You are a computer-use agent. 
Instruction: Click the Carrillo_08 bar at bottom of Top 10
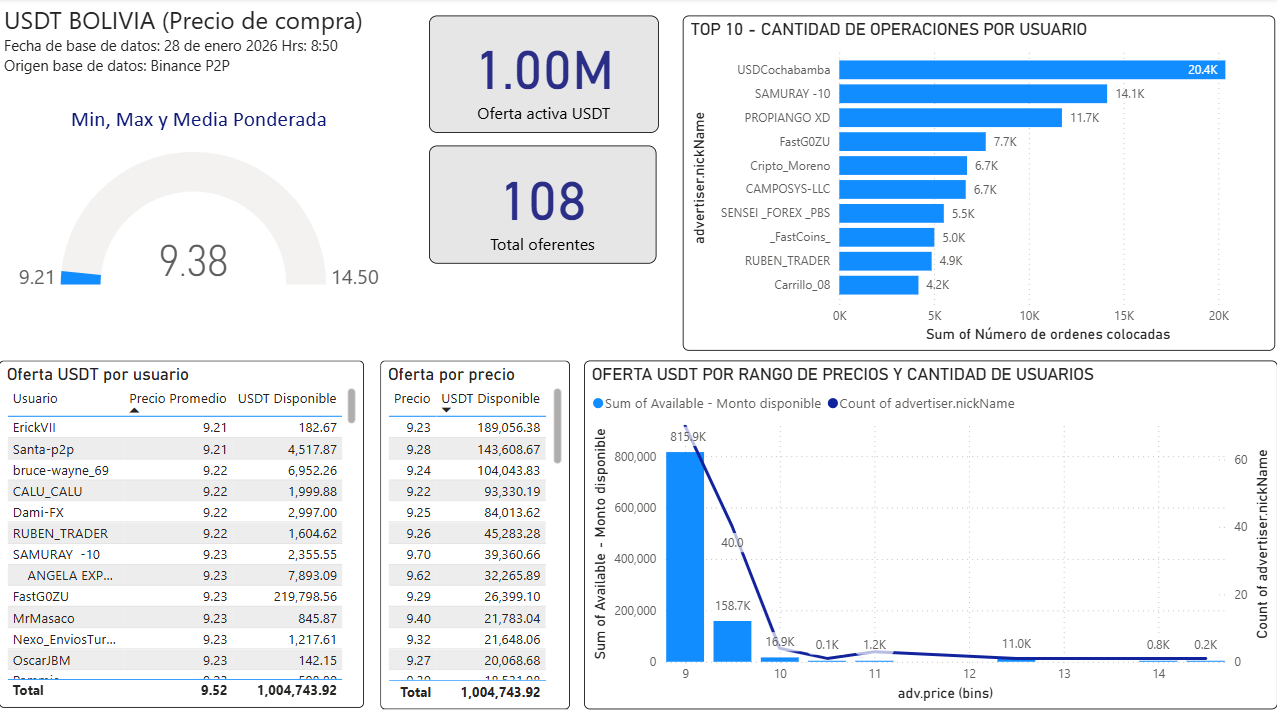(x=880, y=285)
